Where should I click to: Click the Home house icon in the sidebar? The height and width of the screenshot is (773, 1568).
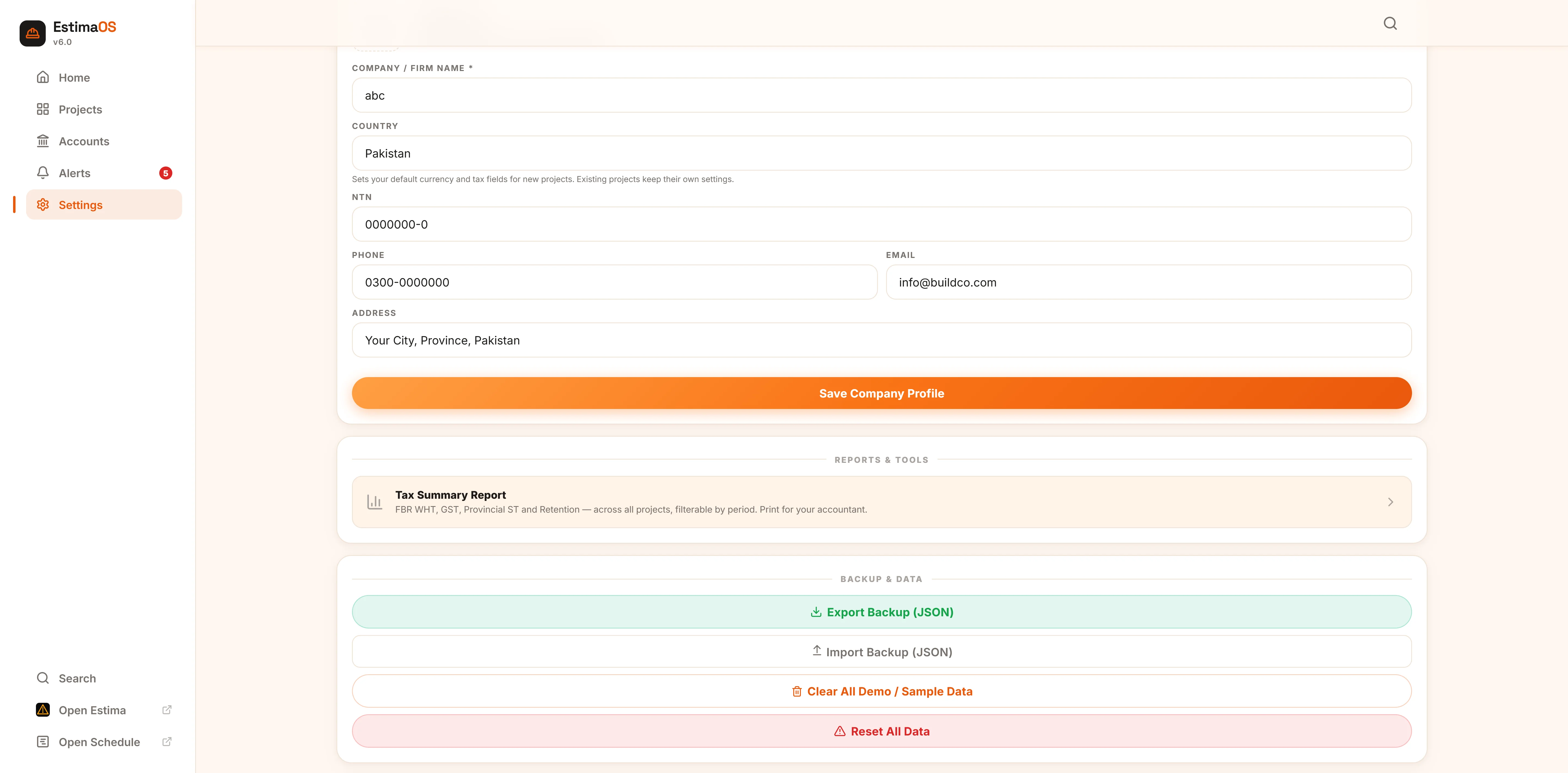click(x=43, y=77)
